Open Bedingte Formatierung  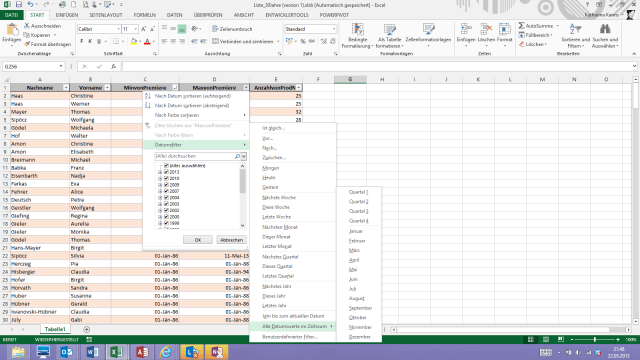[358, 36]
